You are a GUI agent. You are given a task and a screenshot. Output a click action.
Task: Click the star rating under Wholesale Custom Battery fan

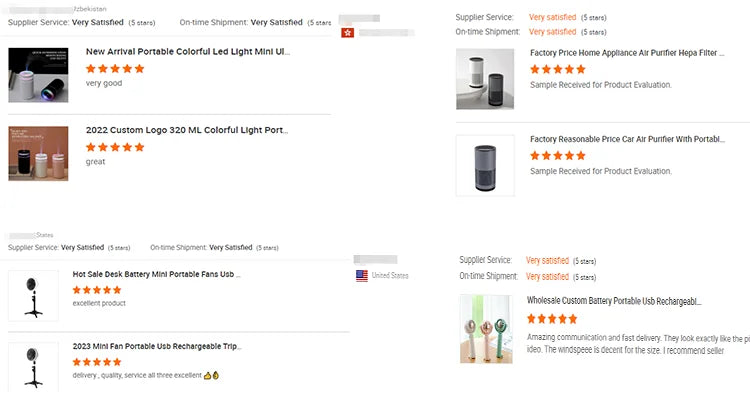[x=552, y=319]
